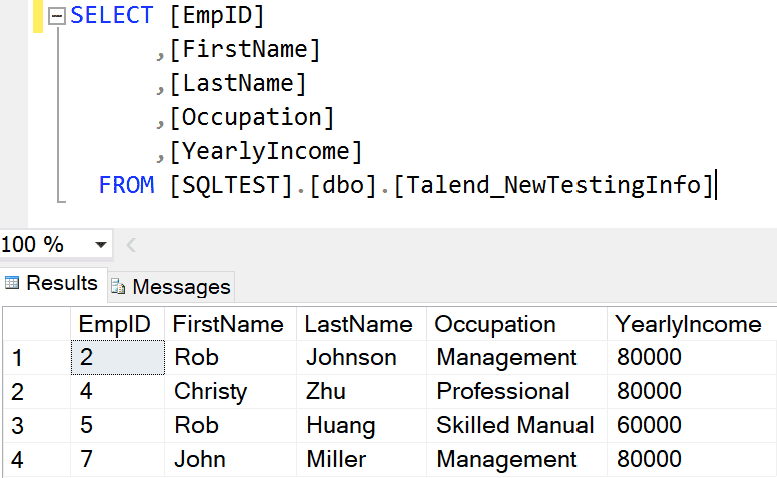Select the Occupation column header
The image size is (777, 478).
[x=495, y=324]
